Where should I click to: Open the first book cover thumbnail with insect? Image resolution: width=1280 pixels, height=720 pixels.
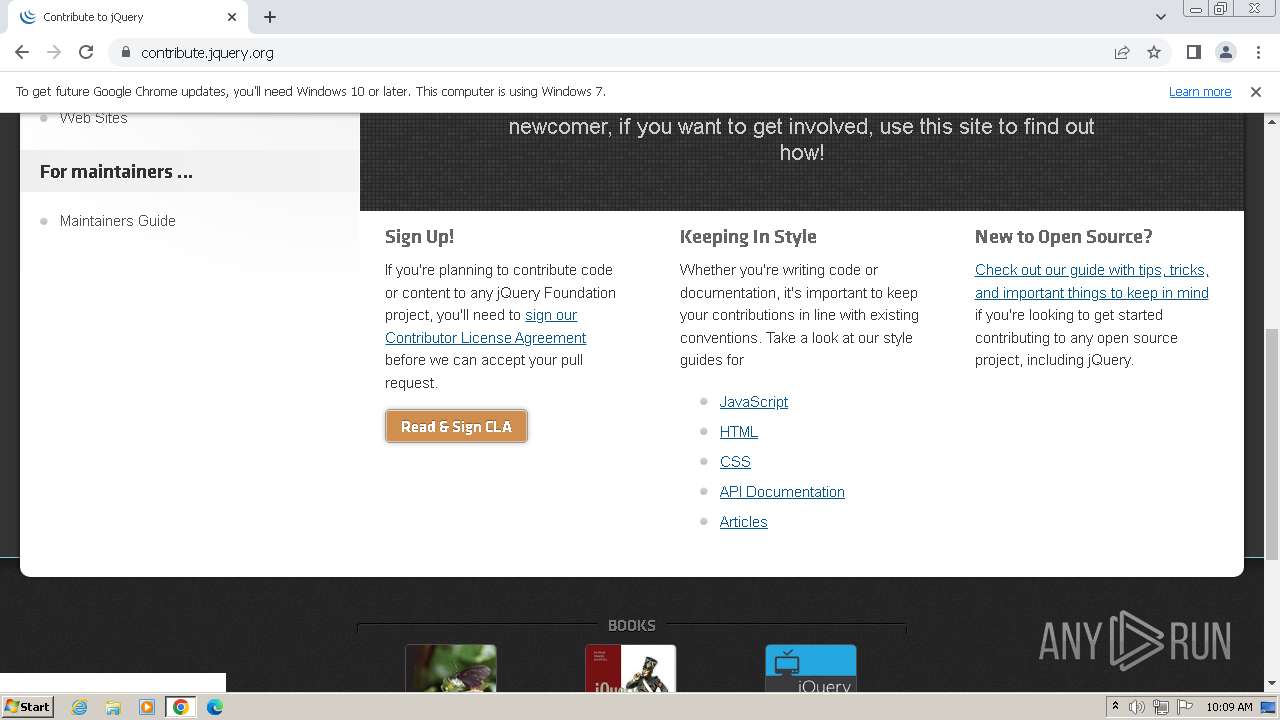pos(450,668)
